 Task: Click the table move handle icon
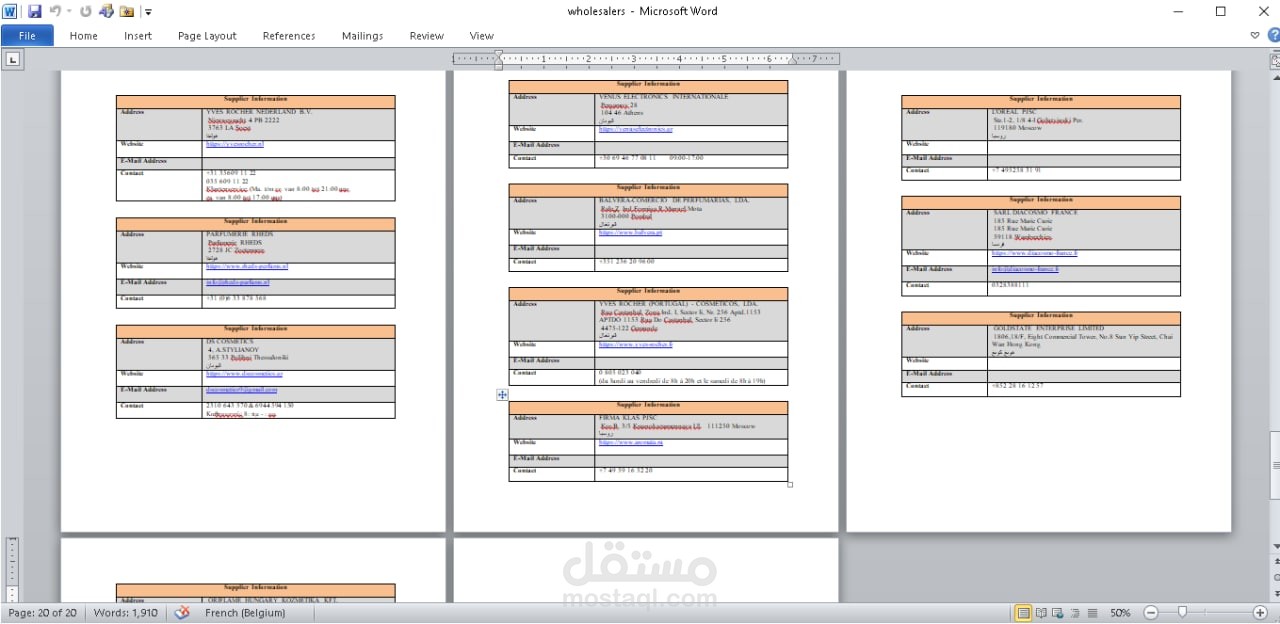502,395
